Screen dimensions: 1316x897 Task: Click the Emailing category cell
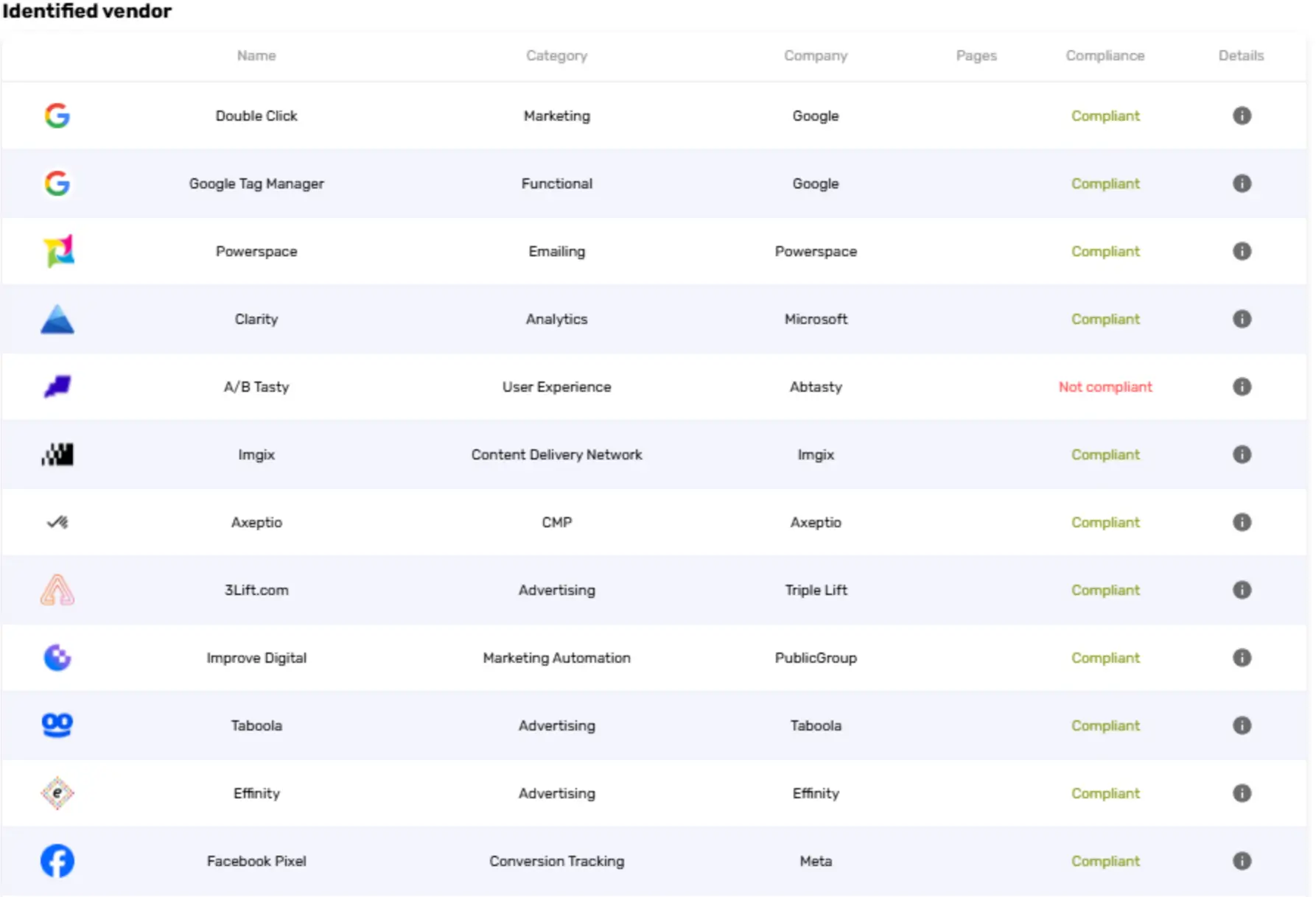pos(556,251)
